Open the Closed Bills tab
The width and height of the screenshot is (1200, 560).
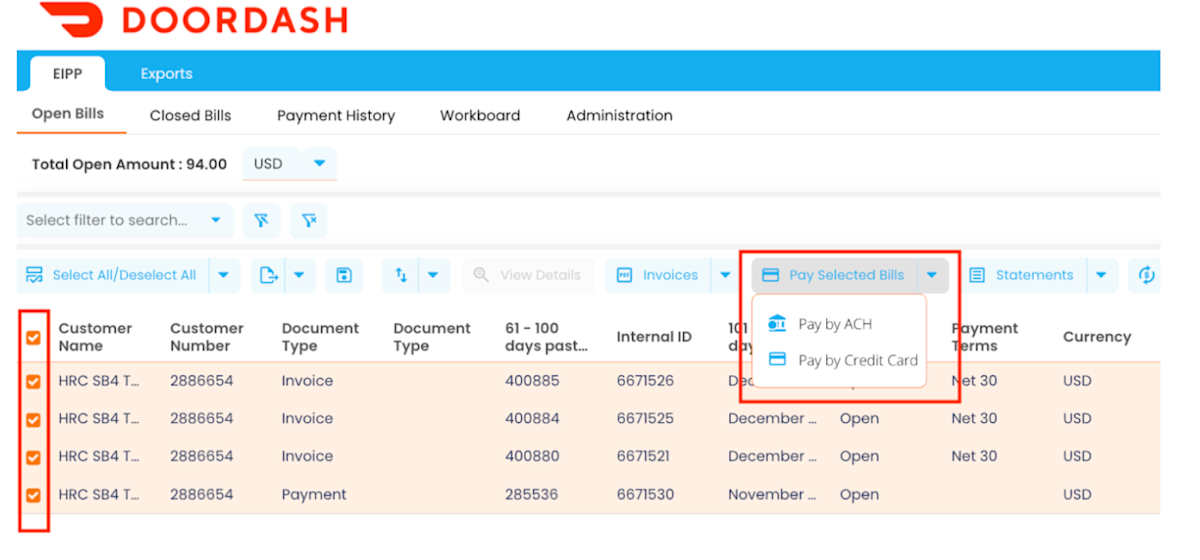[190, 115]
